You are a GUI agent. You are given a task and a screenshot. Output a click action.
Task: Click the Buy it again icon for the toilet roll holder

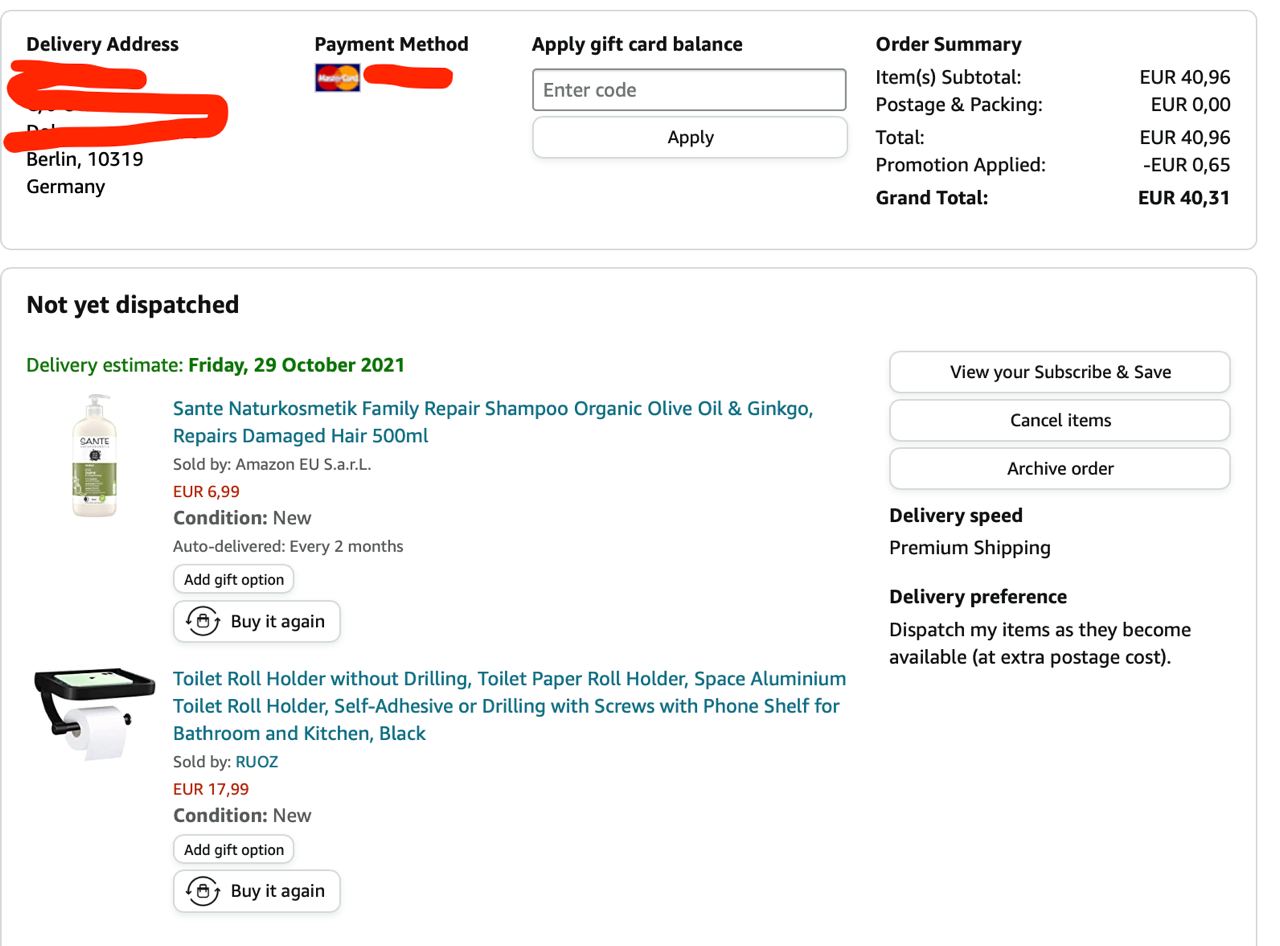click(x=203, y=891)
